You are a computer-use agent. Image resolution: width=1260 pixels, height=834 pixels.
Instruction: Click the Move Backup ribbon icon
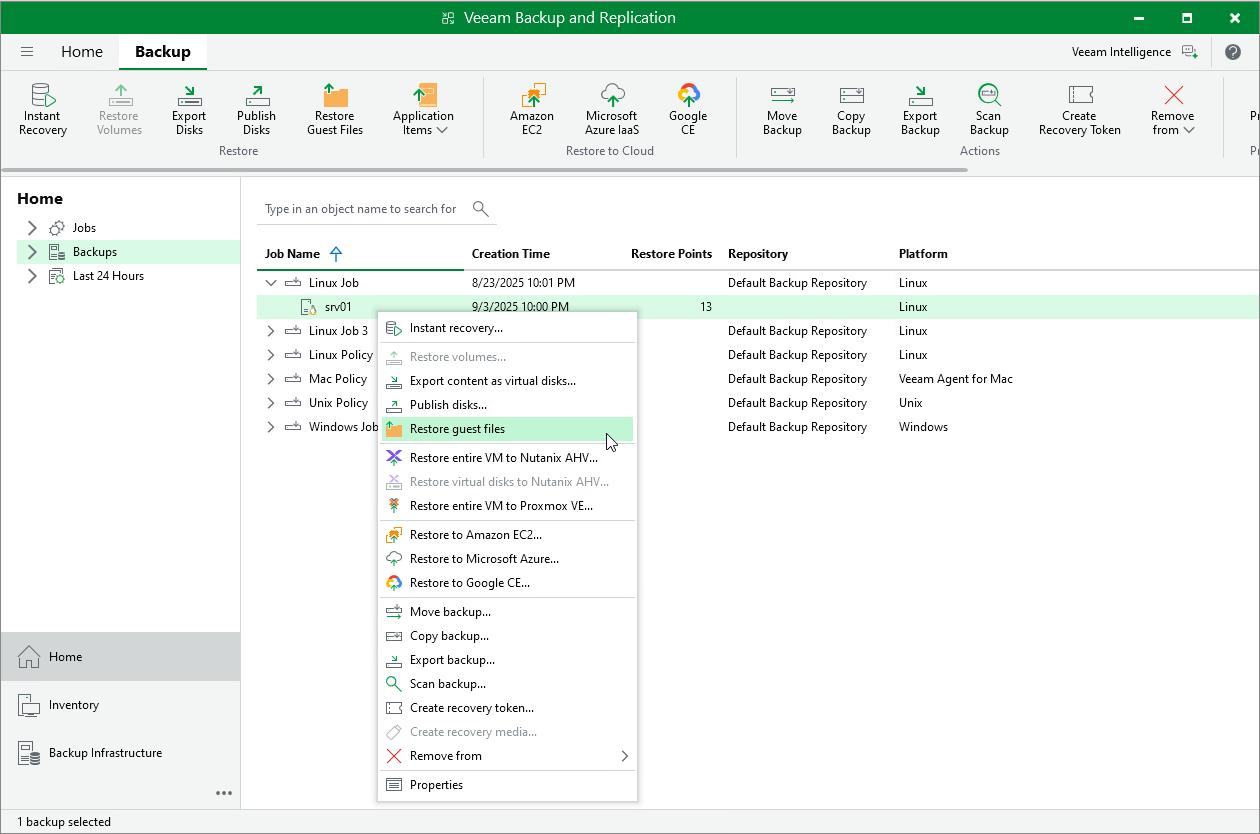point(782,109)
